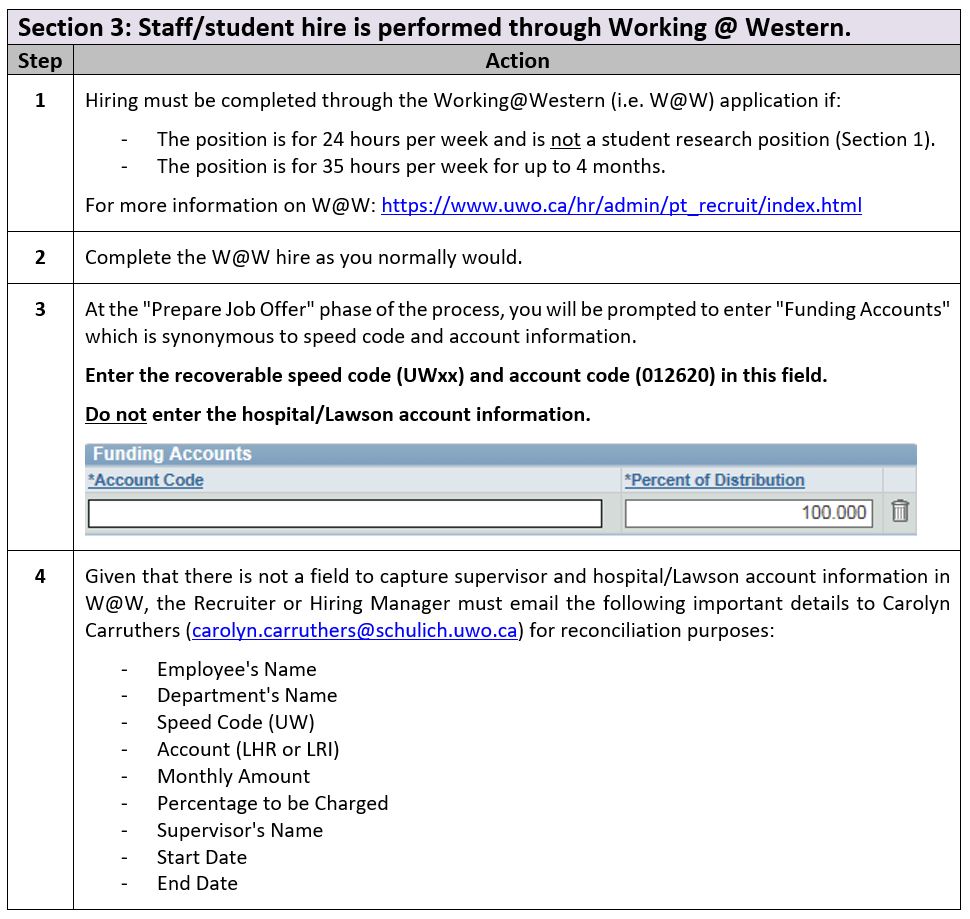The height and width of the screenshot is (919, 970).
Task: Click step number 3 cell
Action: click(x=40, y=309)
